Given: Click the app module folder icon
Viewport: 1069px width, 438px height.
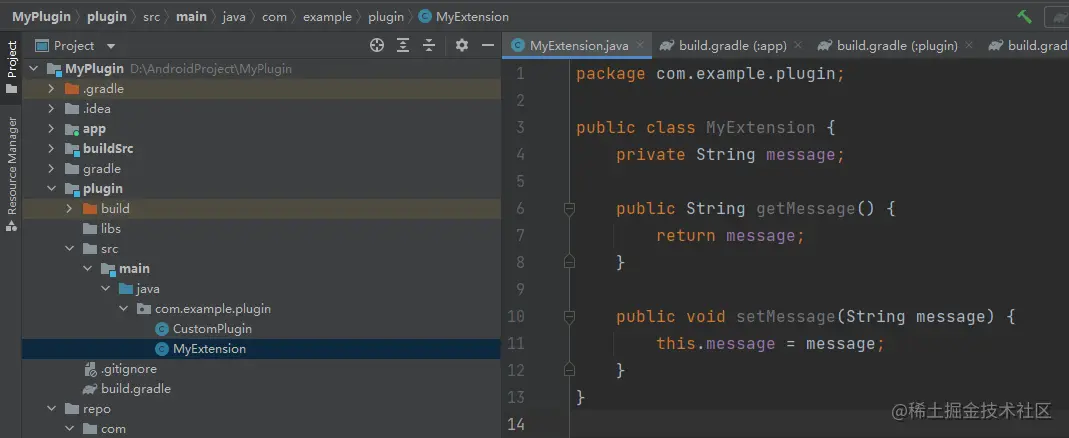Looking at the screenshot, I should [x=72, y=129].
